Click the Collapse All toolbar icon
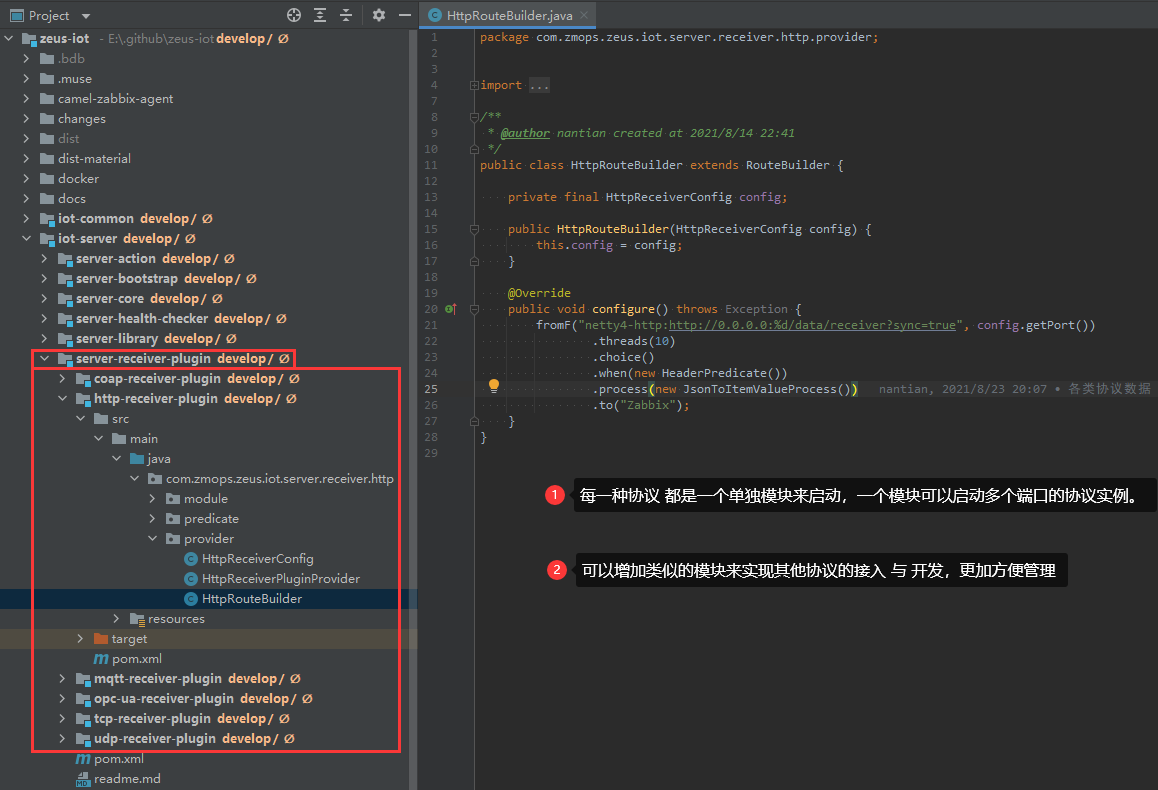 point(346,15)
